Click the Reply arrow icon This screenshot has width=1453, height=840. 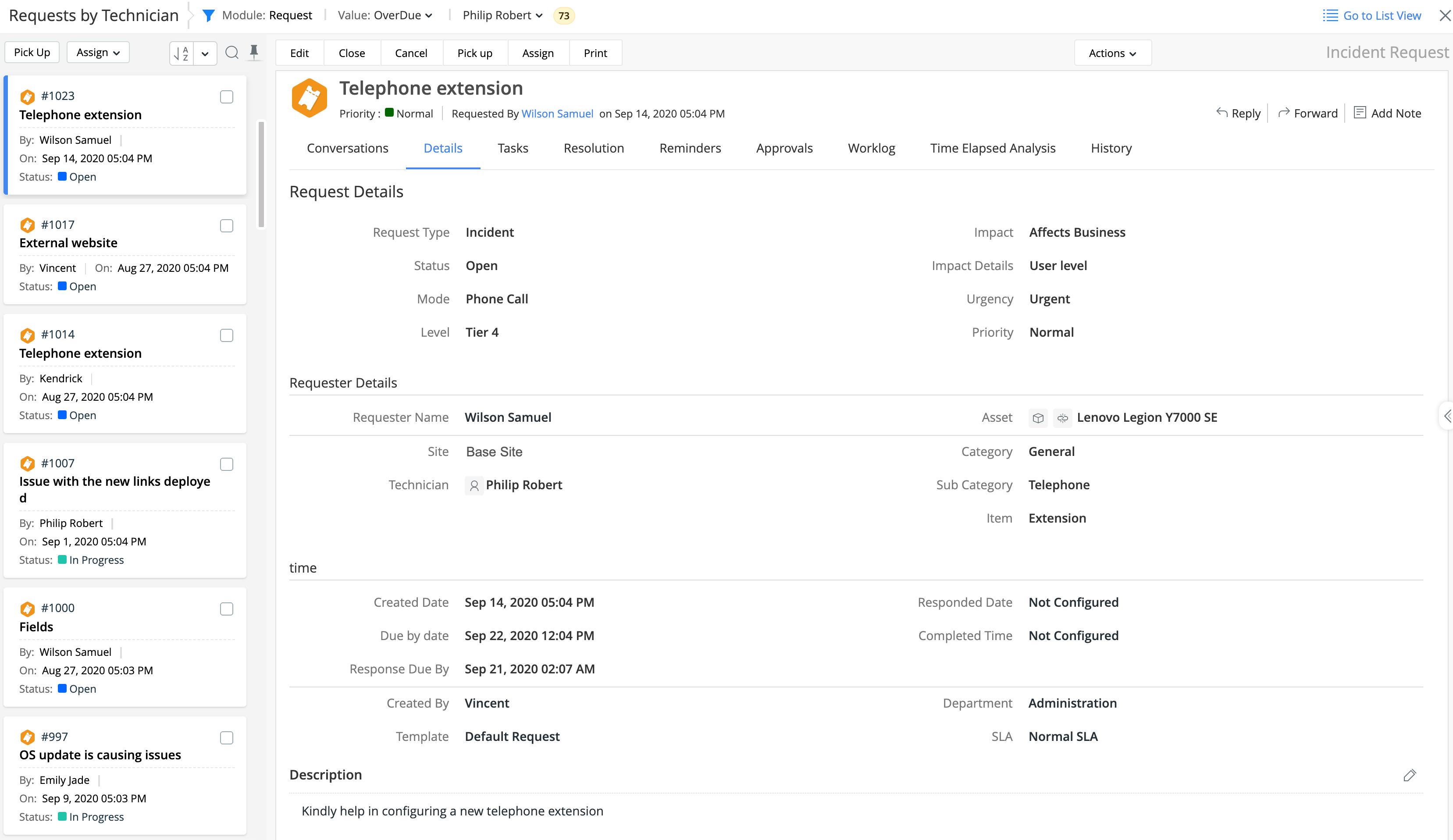tap(1221, 112)
